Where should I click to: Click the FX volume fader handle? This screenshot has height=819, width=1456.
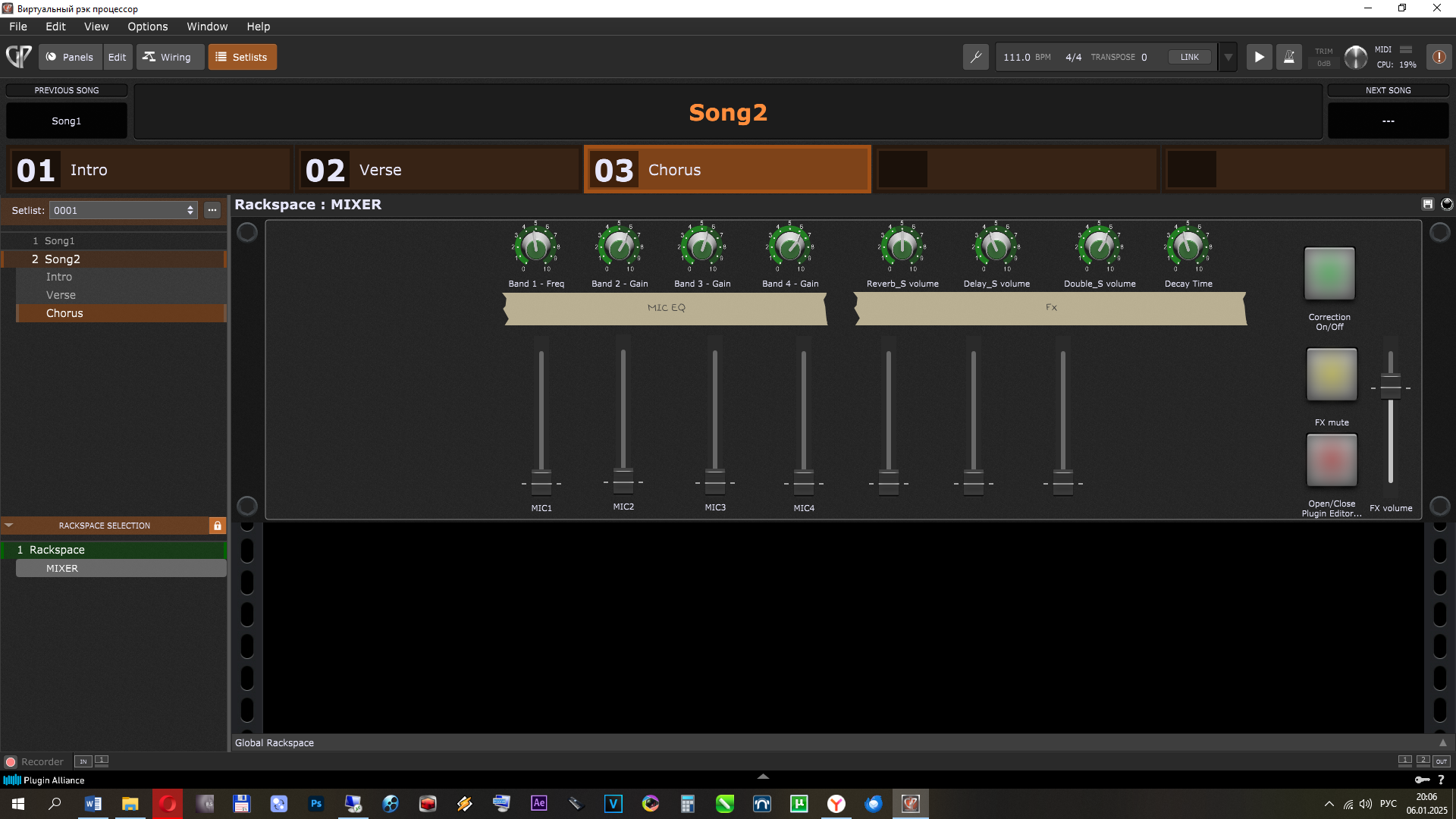point(1391,388)
